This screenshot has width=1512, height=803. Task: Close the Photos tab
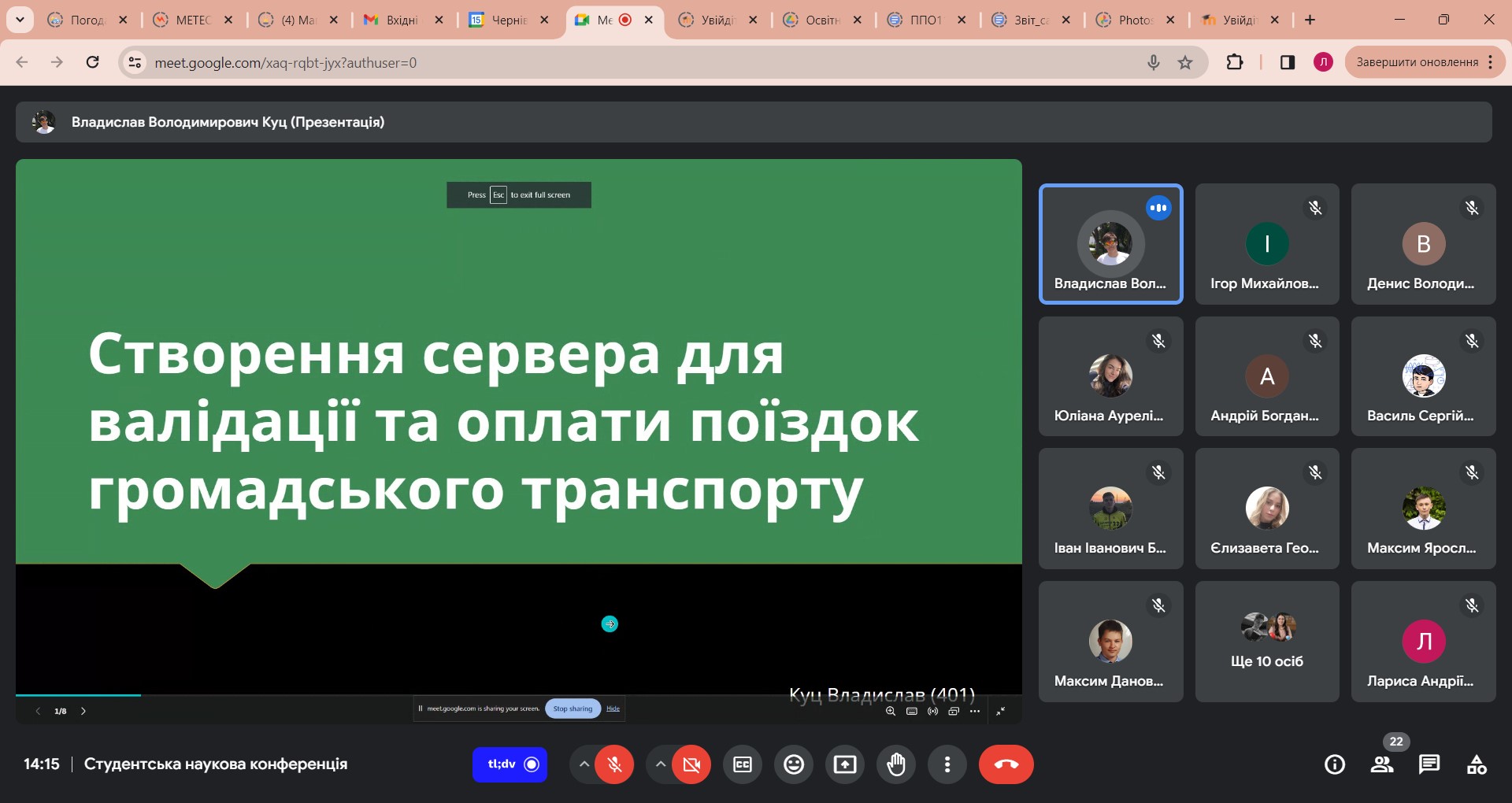[x=1170, y=20]
